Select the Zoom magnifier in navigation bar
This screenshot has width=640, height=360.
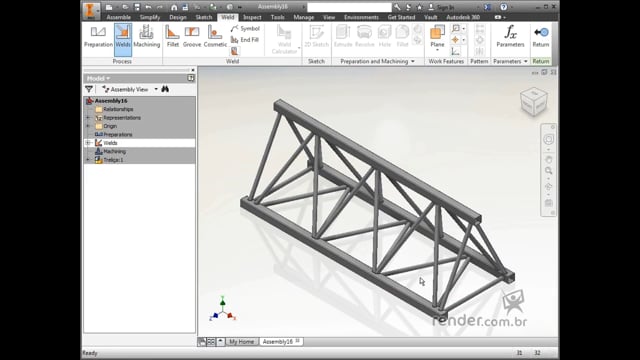click(549, 171)
